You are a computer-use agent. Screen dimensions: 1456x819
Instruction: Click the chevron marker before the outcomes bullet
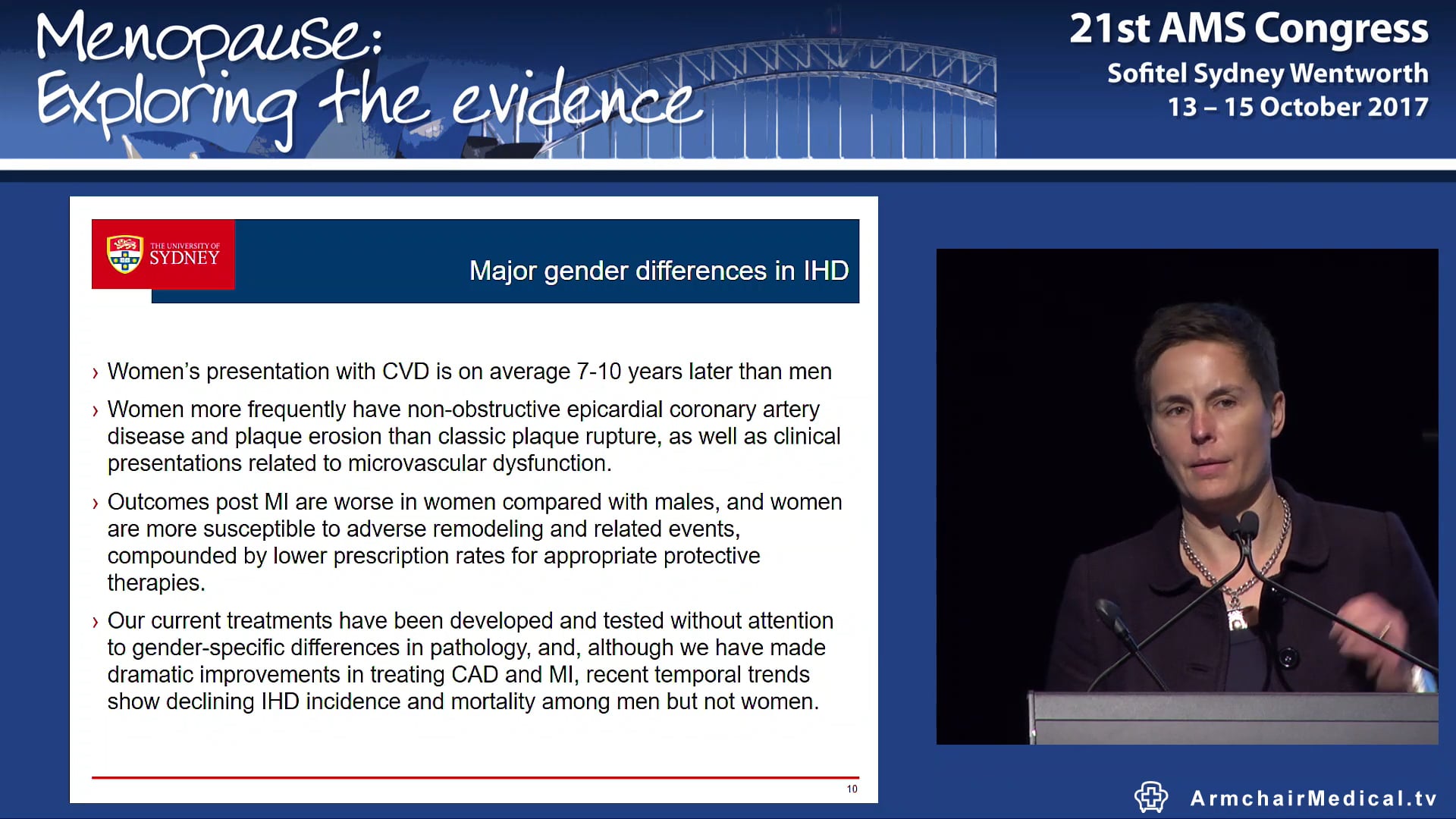tap(95, 502)
